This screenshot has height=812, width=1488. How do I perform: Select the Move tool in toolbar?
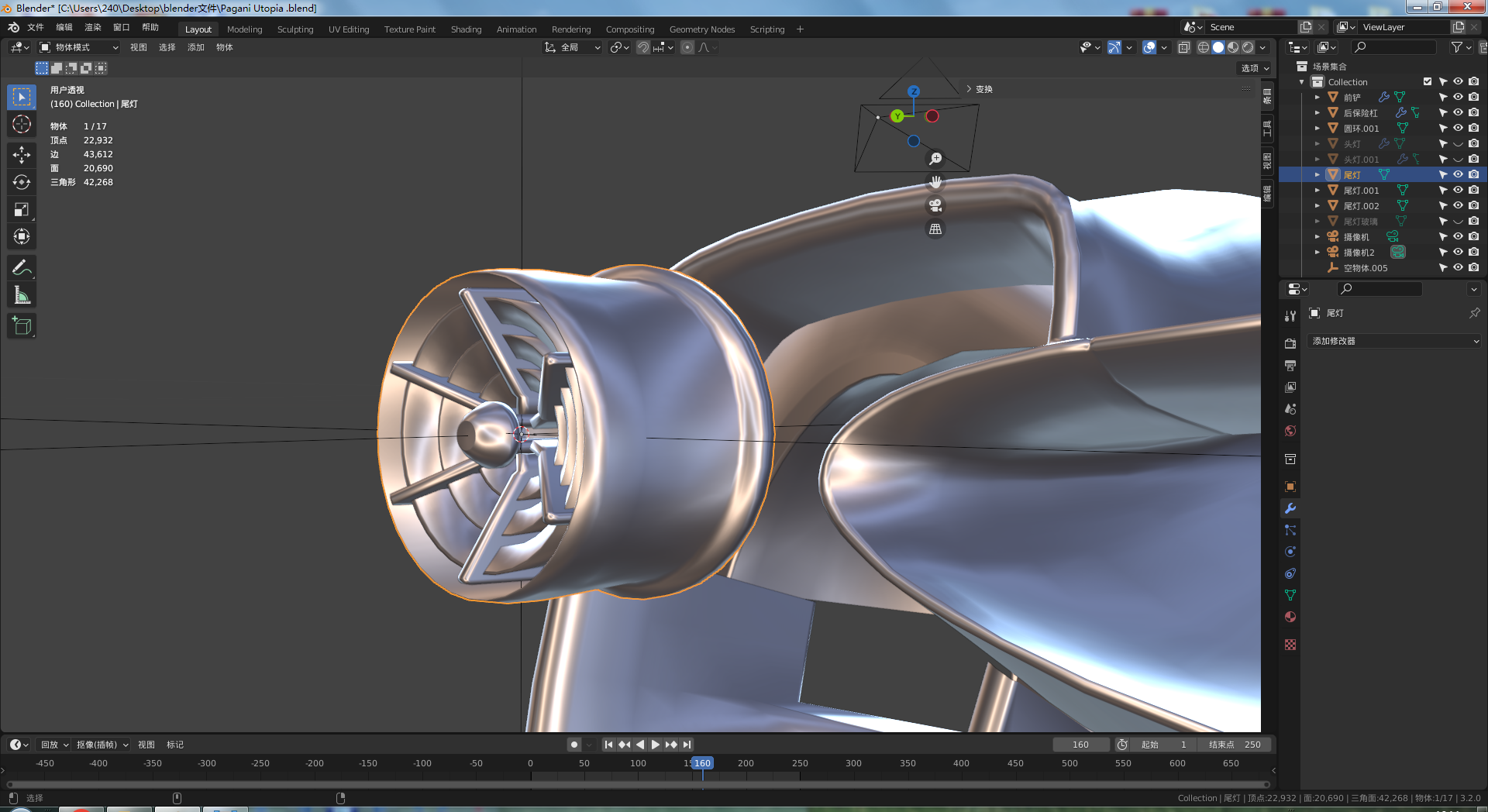coord(22,155)
